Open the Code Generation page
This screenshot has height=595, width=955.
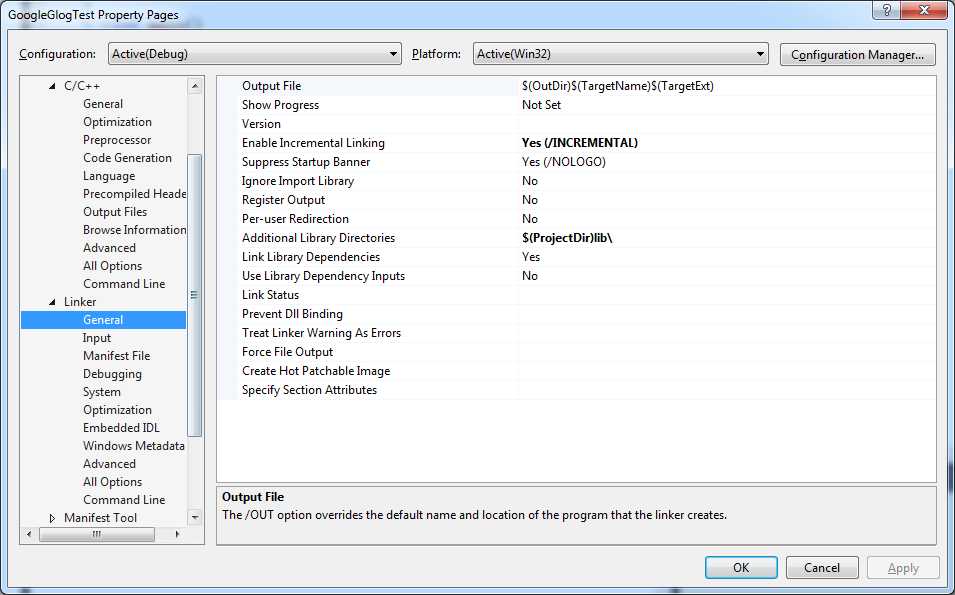point(127,158)
